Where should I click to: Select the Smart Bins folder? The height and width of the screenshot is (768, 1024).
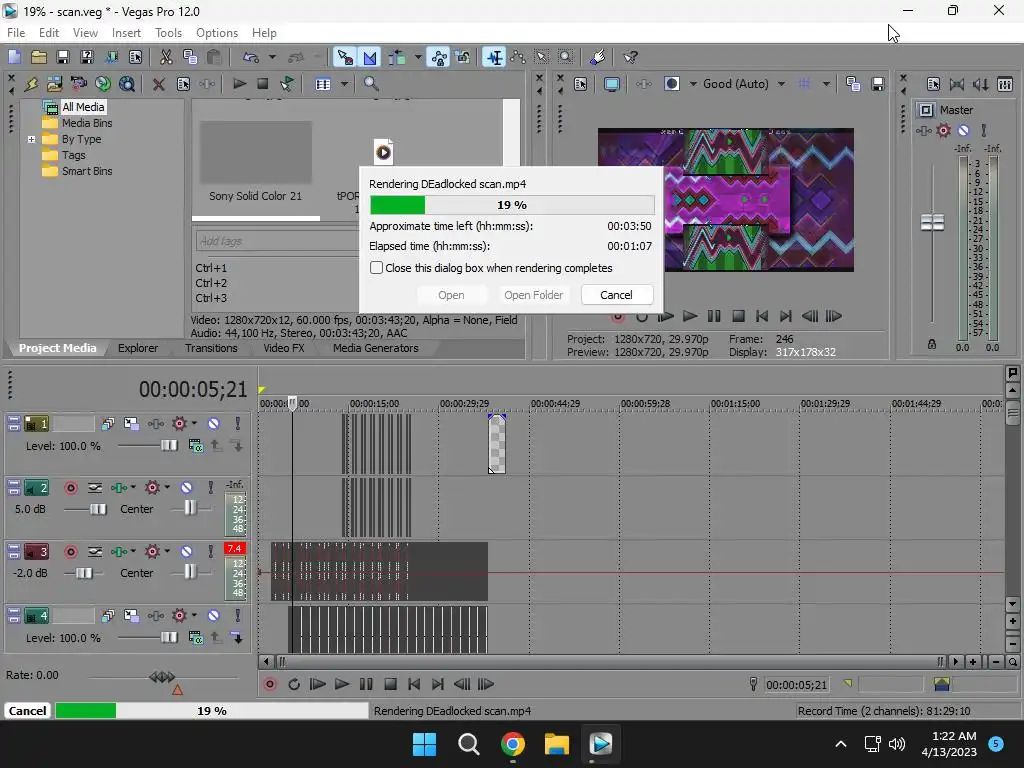click(x=87, y=171)
